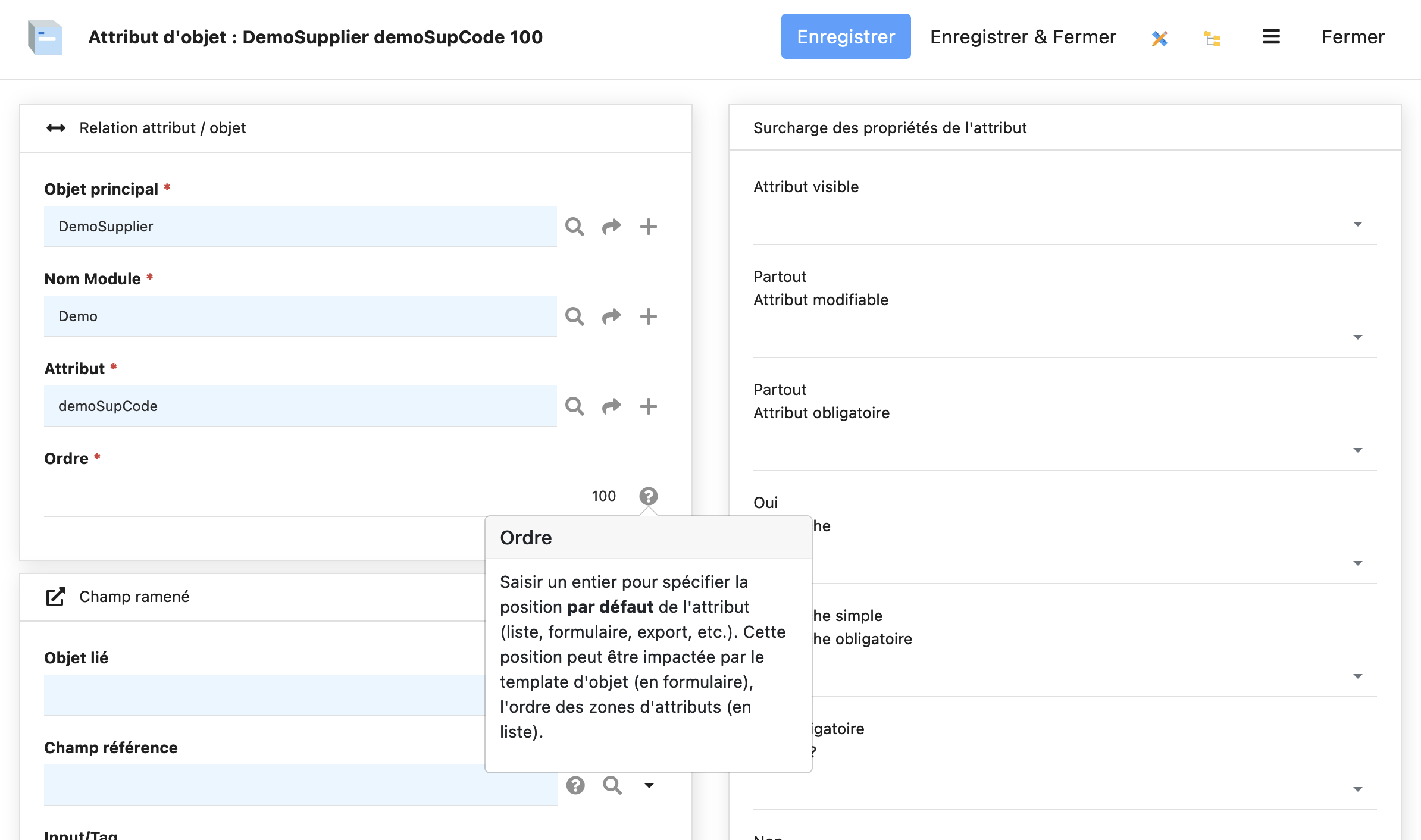Expand the Champ référence dropdown arrow

point(649,785)
